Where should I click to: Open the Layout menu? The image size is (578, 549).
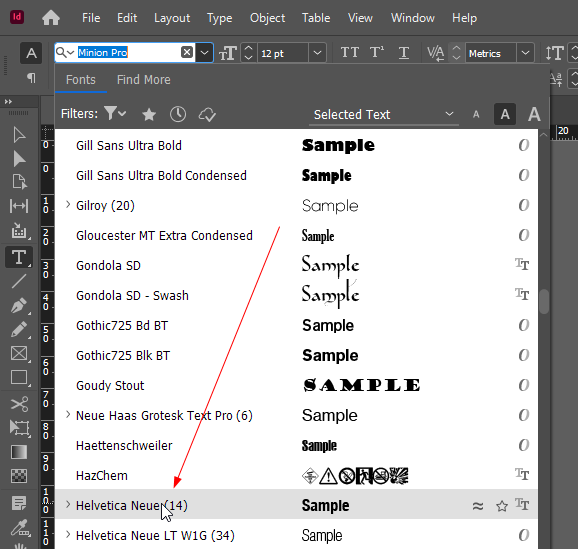172,18
